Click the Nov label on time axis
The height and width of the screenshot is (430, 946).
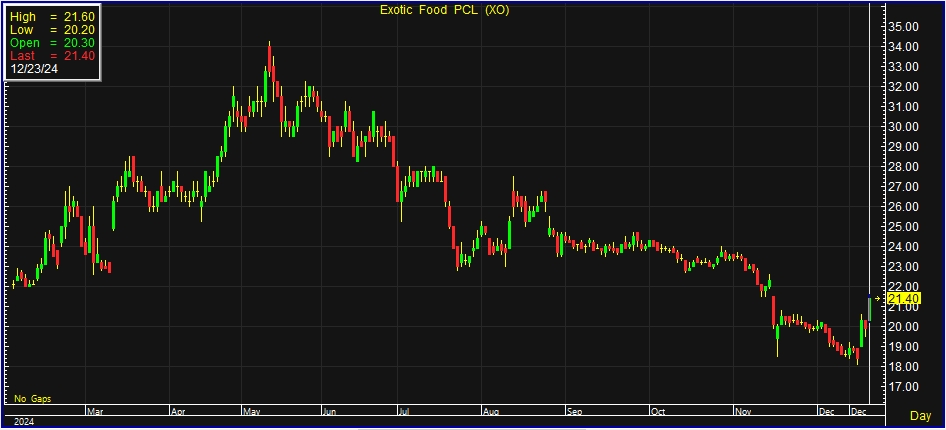point(742,411)
